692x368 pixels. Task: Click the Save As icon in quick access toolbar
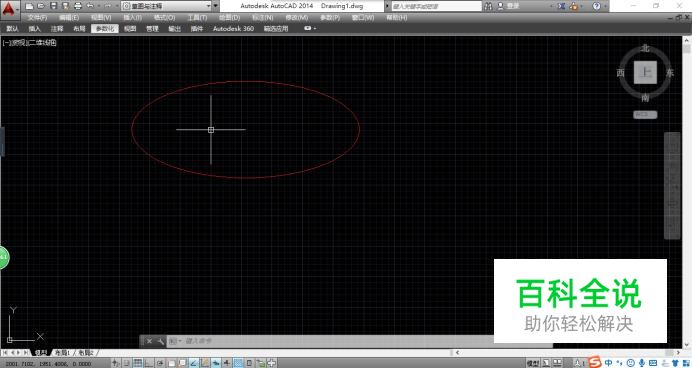tap(65, 6)
